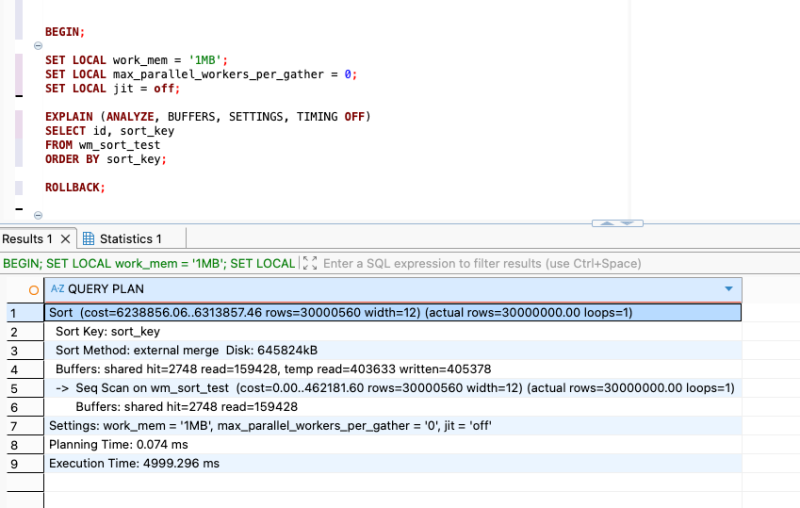800x508 pixels.
Task: Click the up arrow on the panel divider
Action: coord(607,223)
